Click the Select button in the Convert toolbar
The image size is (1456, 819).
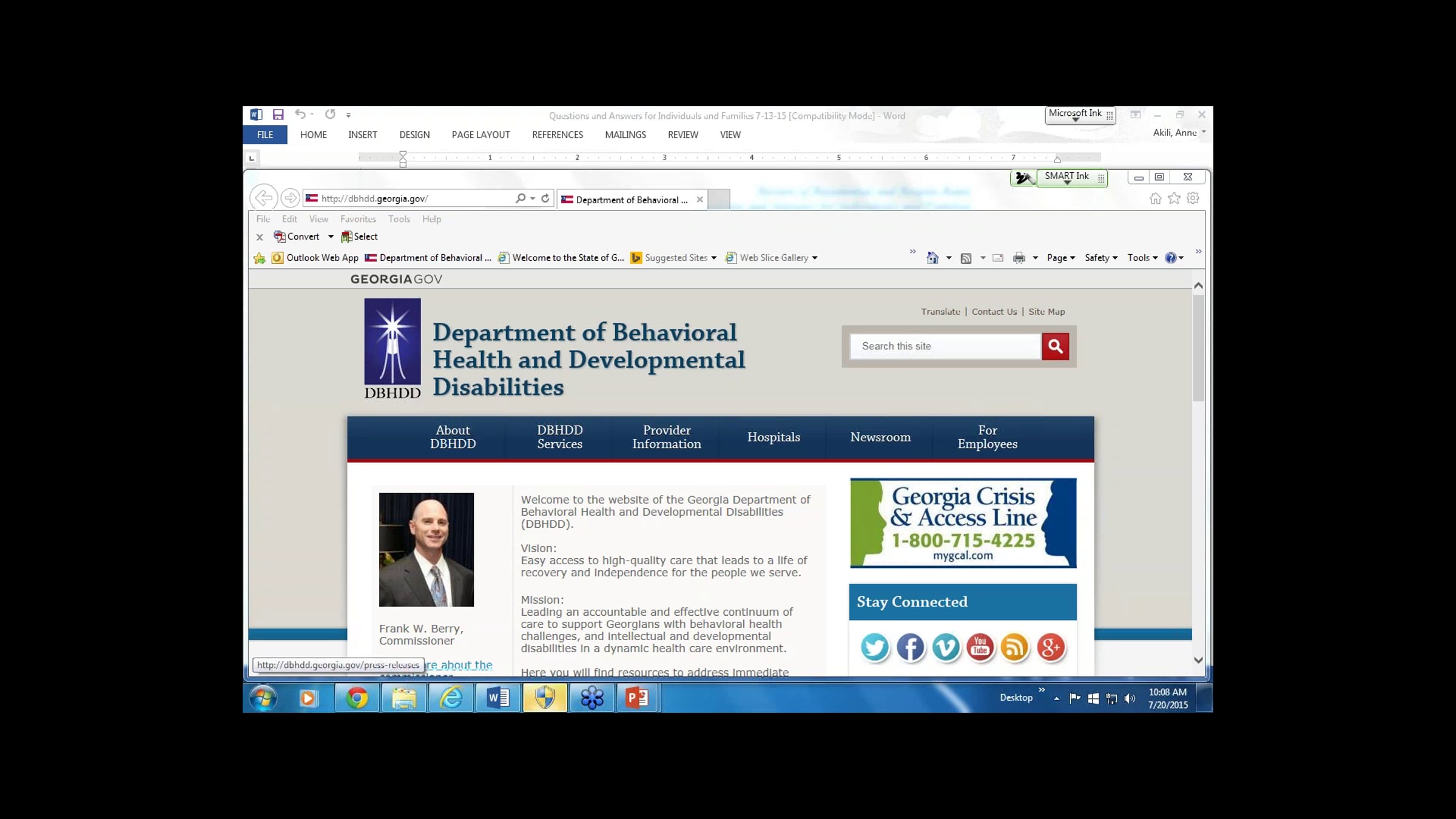pyautogui.click(x=359, y=237)
